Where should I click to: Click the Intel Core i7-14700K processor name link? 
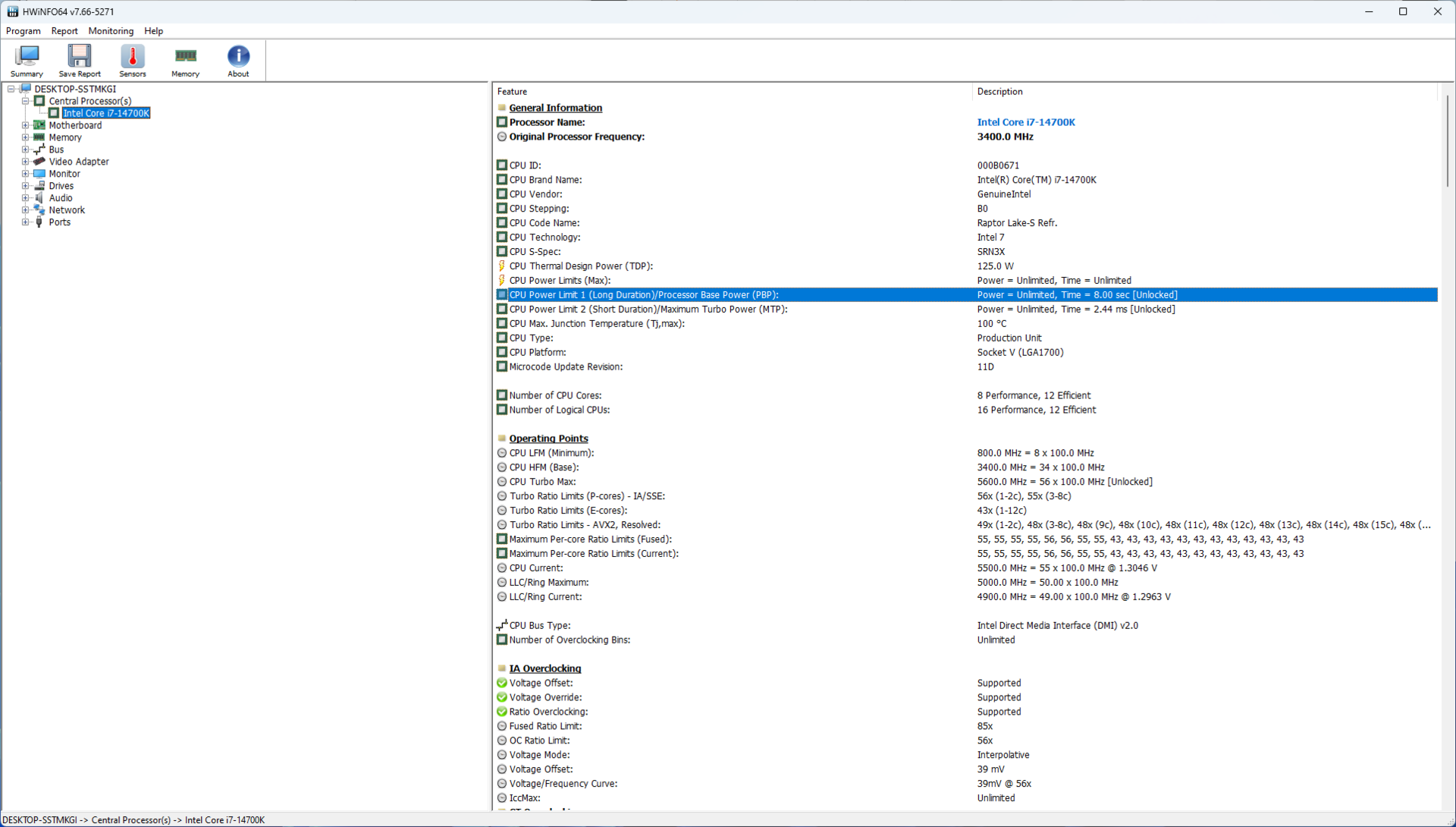point(1025,122)
